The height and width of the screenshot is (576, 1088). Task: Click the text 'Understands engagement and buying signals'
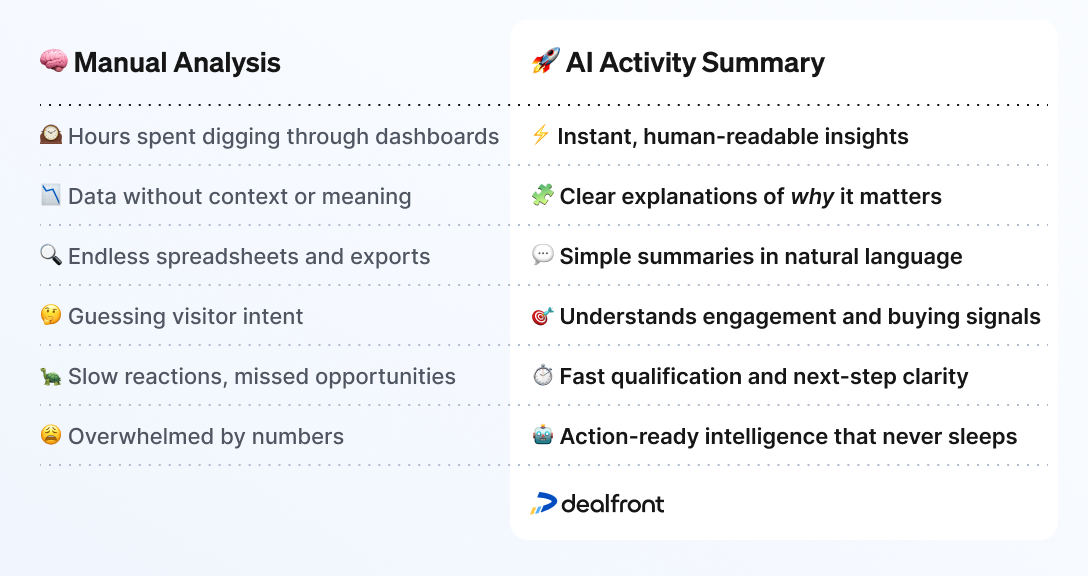click(x=800, y=316)
